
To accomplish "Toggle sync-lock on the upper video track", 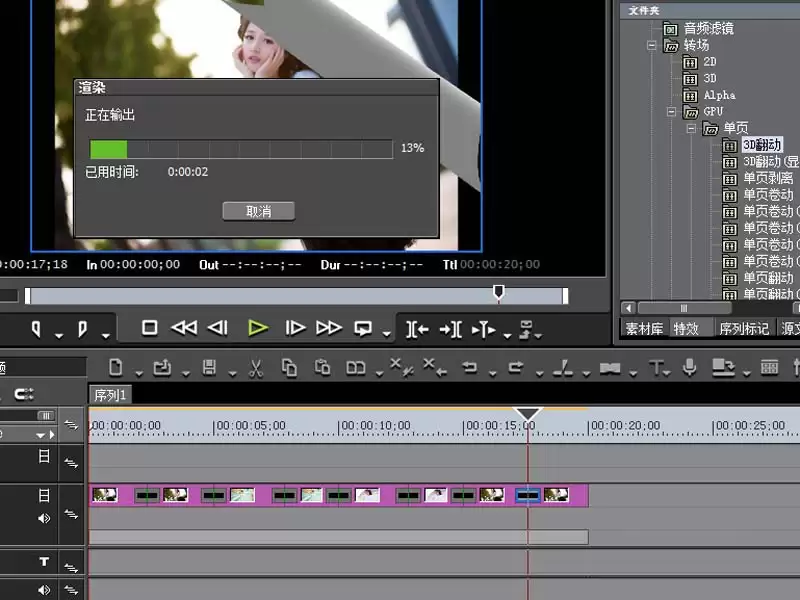I will pyautogui.click(x=71, y=463).
